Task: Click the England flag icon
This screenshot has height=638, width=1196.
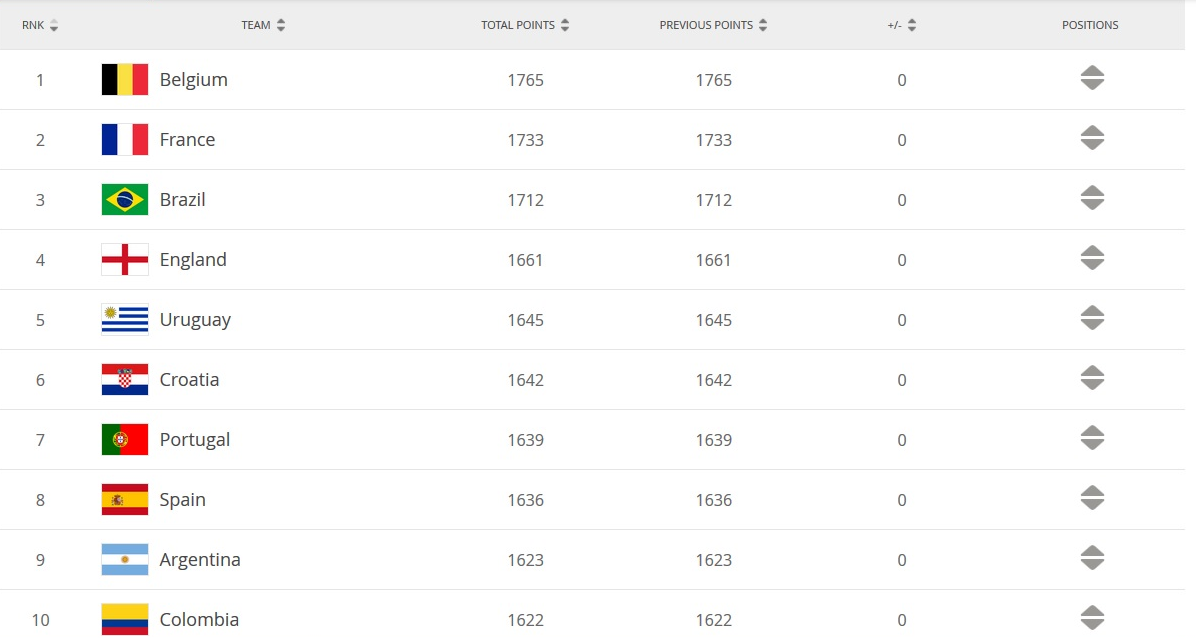Action: (125, 260)
